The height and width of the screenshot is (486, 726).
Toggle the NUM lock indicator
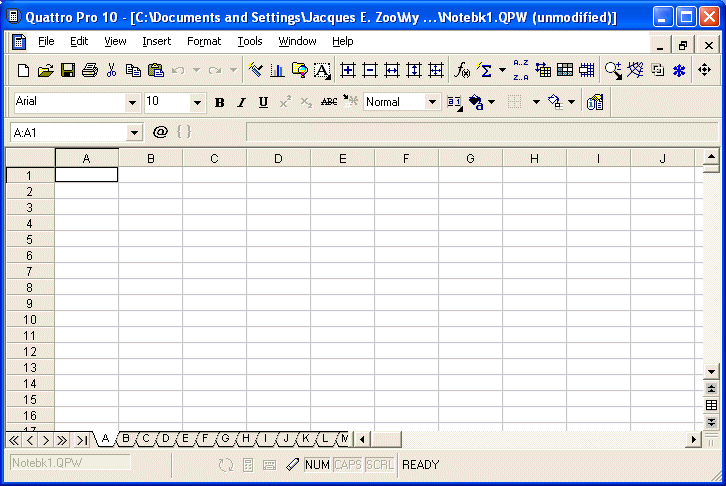tap(317, 464)
